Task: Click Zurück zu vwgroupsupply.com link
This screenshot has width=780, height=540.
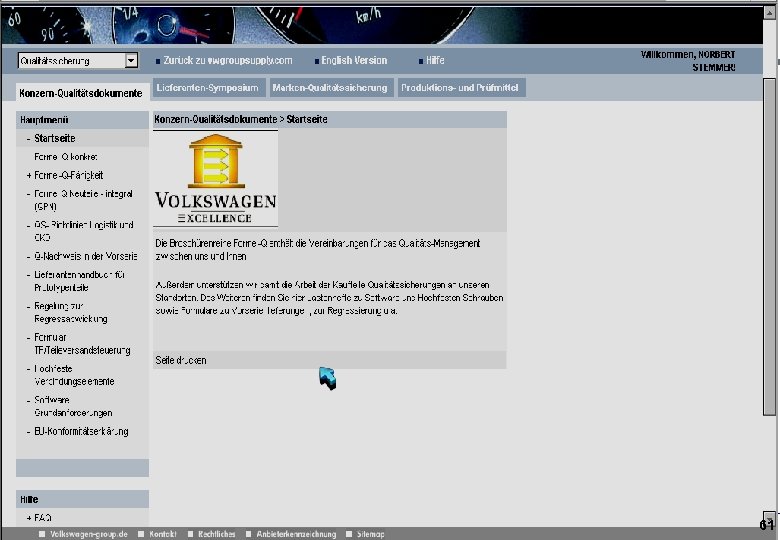Action: (x=228, y=61)
